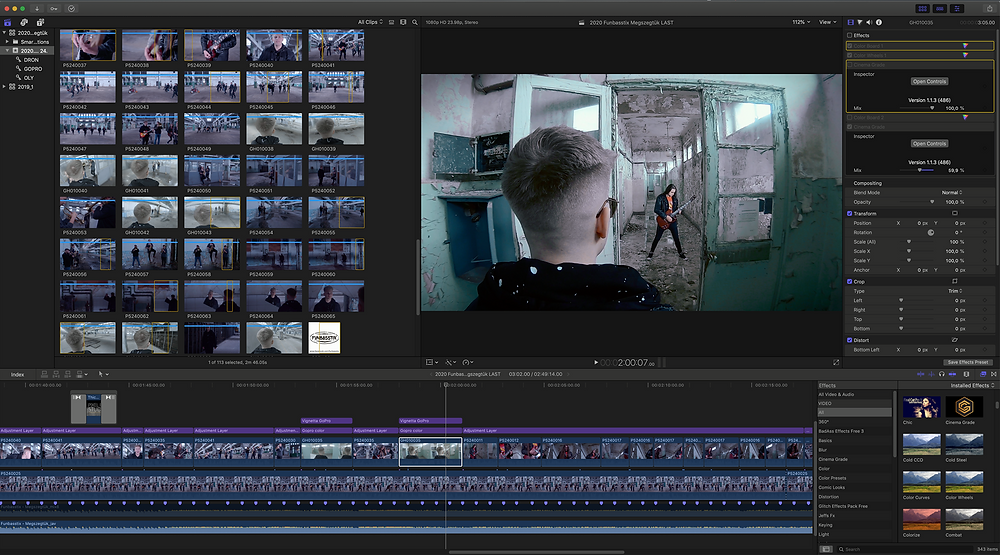Uncheck the Crop checkbox
The image size is (1000, 555).
(x=849, y=281)
